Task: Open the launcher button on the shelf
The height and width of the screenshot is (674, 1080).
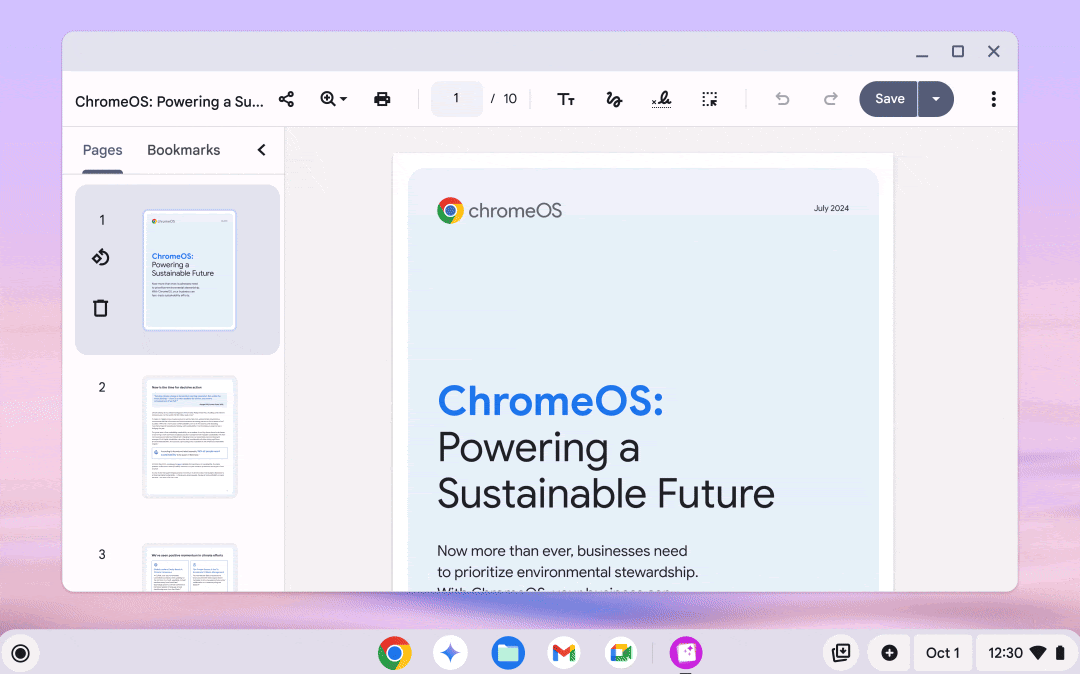Action: pos(21,653)
